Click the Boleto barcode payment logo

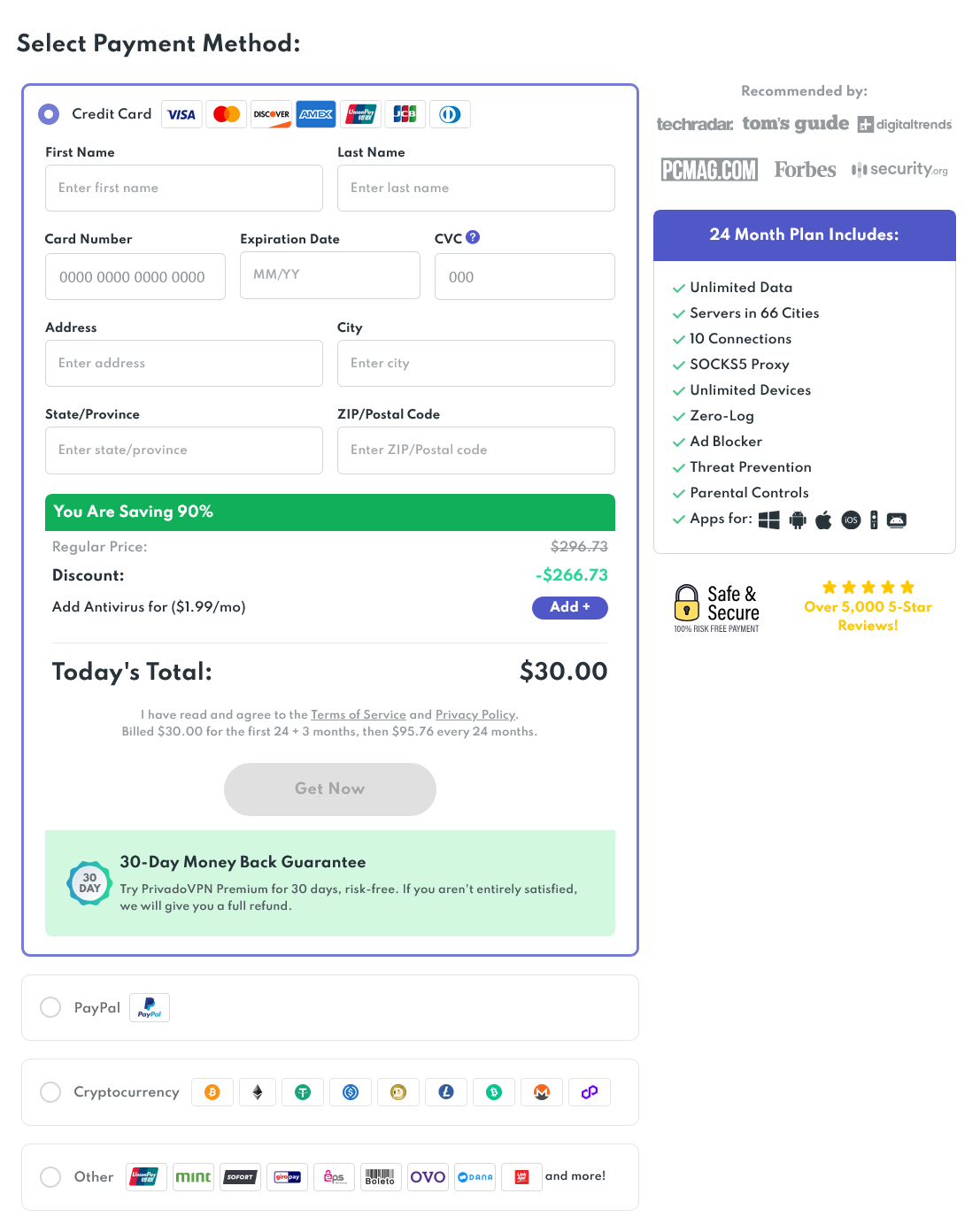click(x=380, y=1177)
